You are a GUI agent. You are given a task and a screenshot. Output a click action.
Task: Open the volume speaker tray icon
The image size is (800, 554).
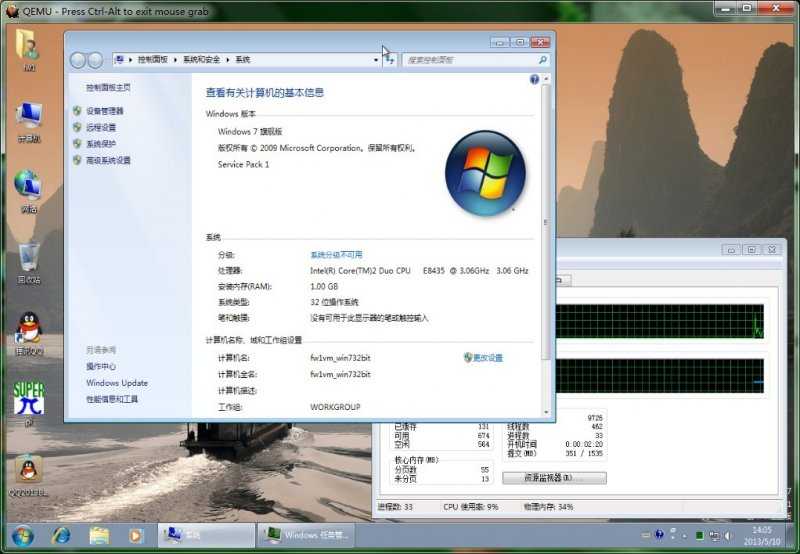pos(729,535)
